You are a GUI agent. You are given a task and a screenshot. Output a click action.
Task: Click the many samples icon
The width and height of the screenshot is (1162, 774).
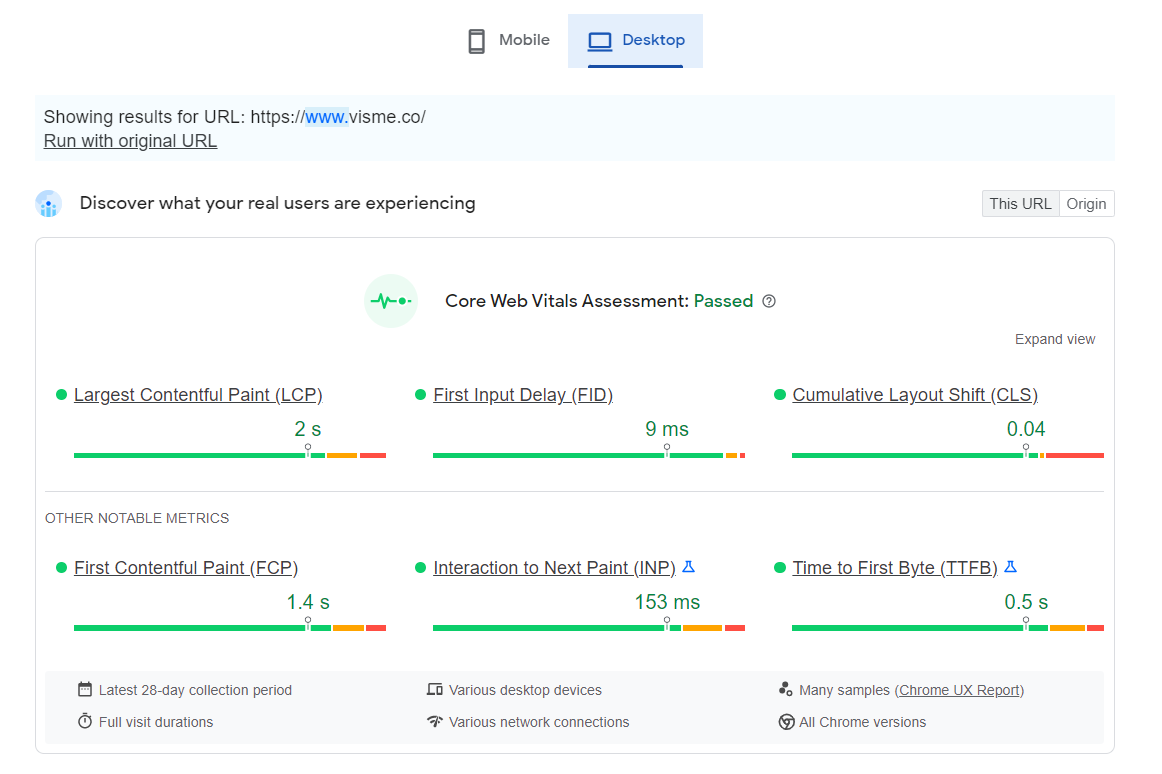pos(787,689)
